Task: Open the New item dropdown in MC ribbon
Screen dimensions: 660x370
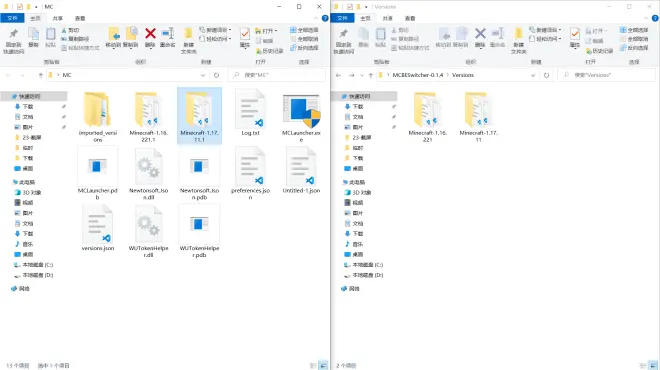Action: 216,30
